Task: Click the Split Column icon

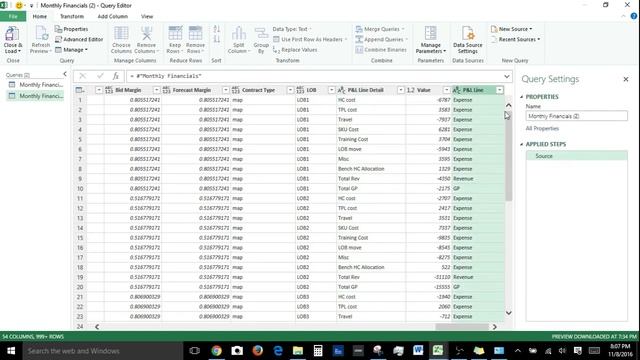Action: [x=239, y=33]
